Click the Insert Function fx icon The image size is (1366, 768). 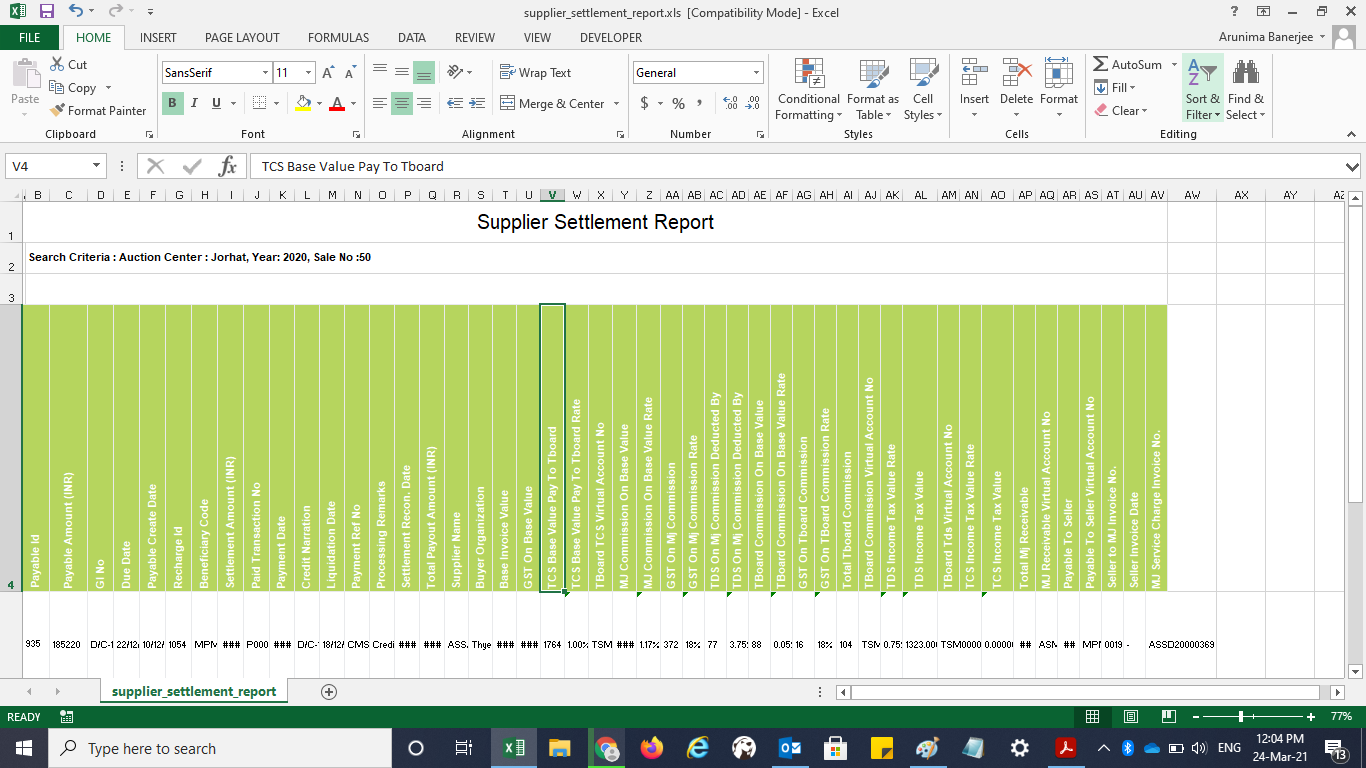228,166
